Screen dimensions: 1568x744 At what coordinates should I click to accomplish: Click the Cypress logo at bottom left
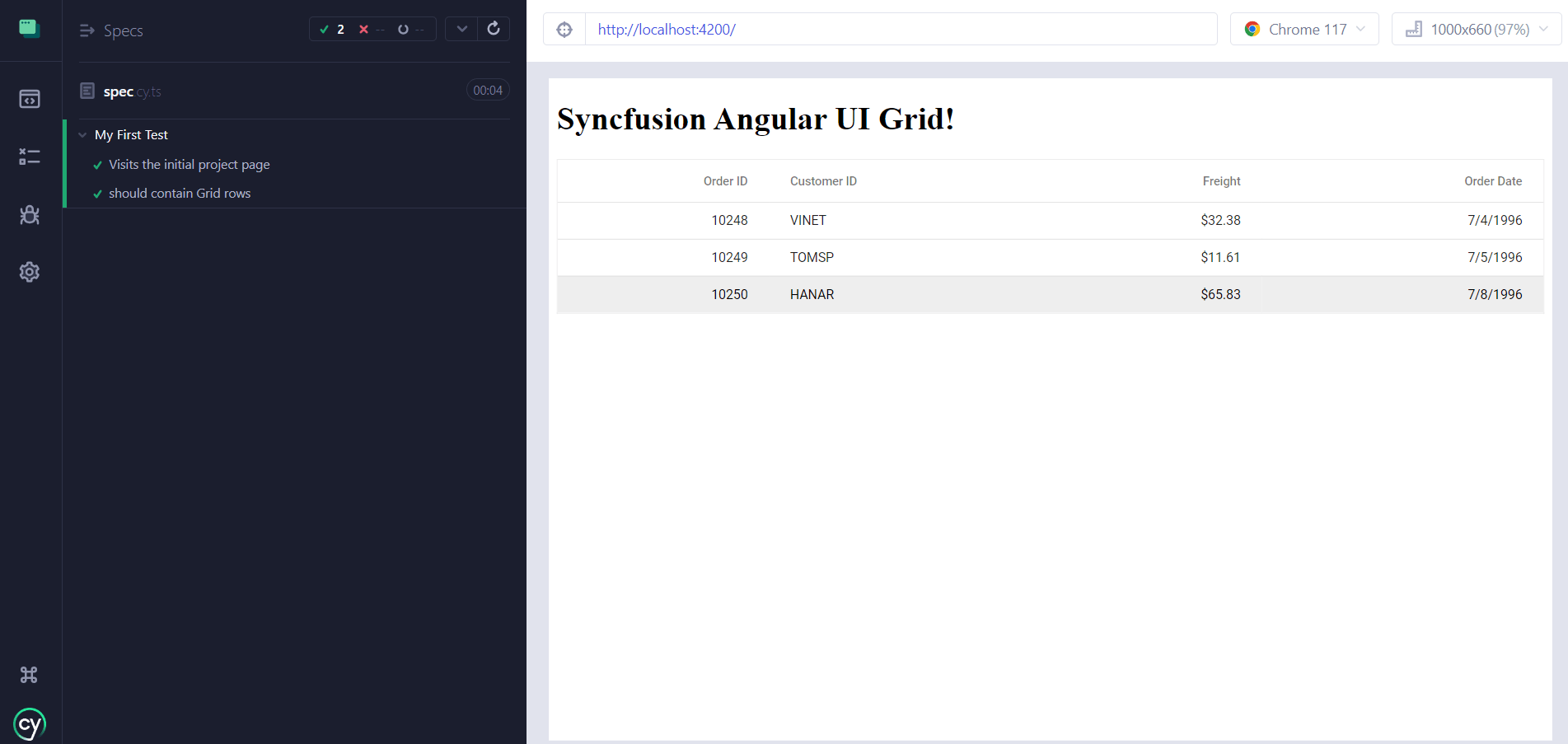tap(30, 723)
